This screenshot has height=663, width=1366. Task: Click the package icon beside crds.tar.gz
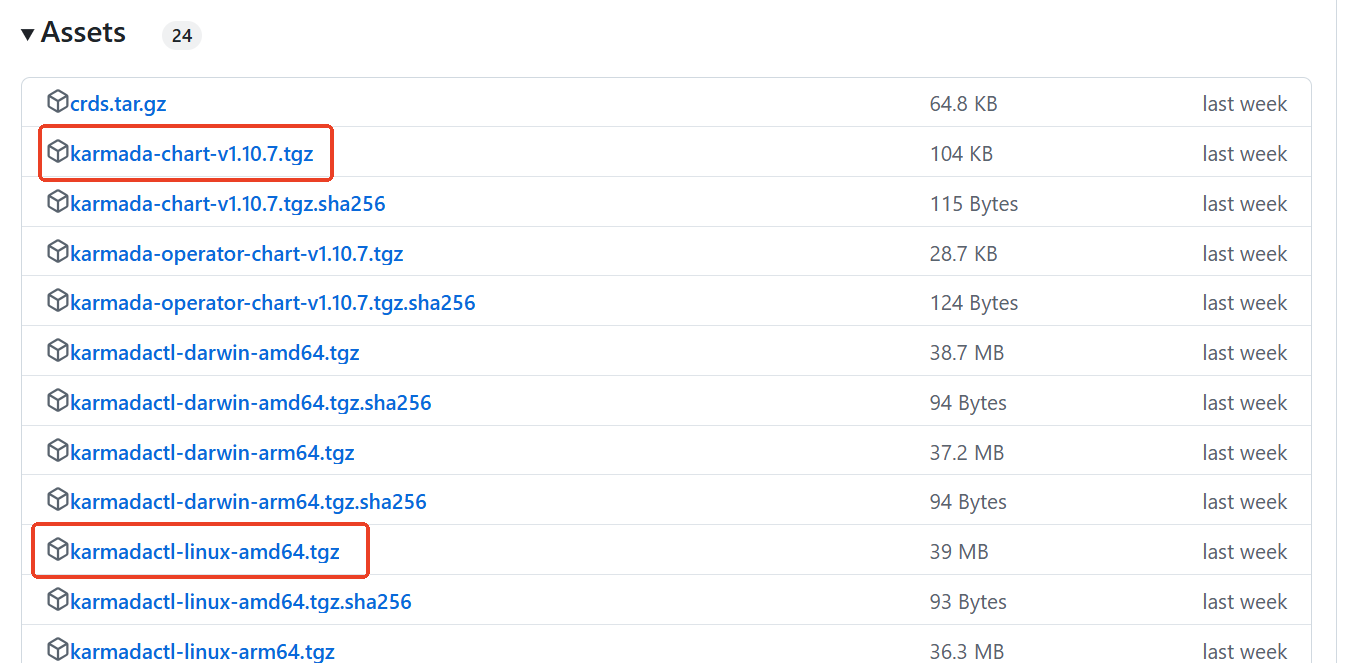pos(57,102)
